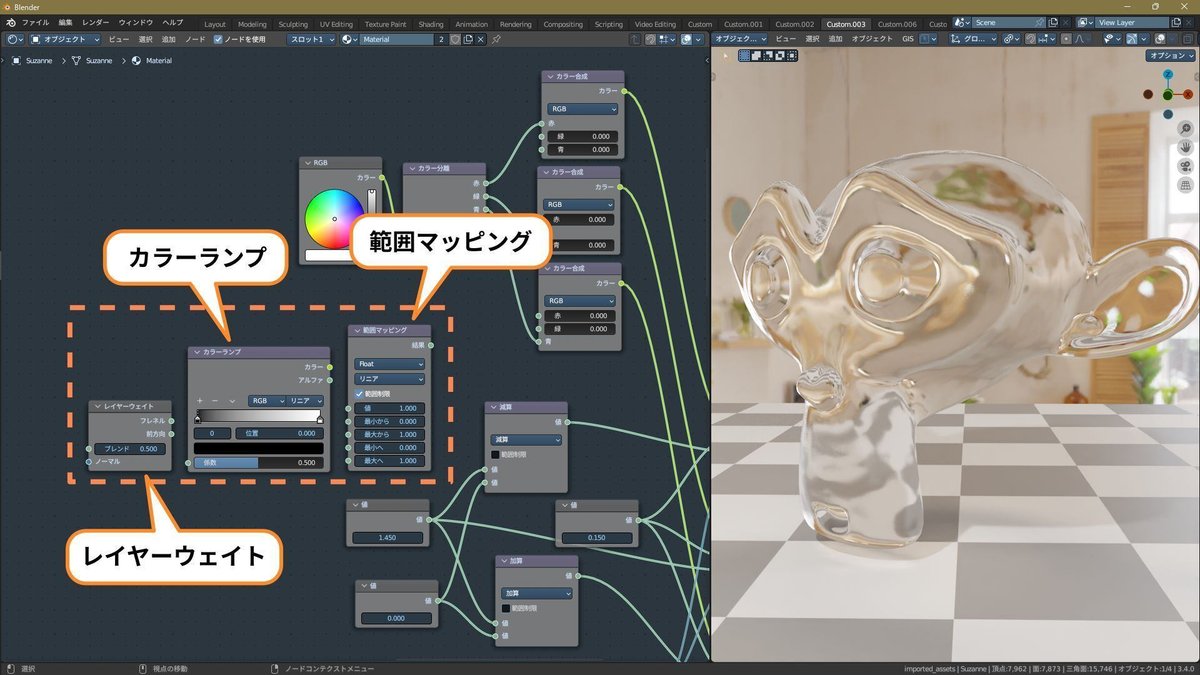This screenshot has height=675, width=1200.
Task: Open the 'スロット1' material slot dropdown
Action: tap(312, 39)
